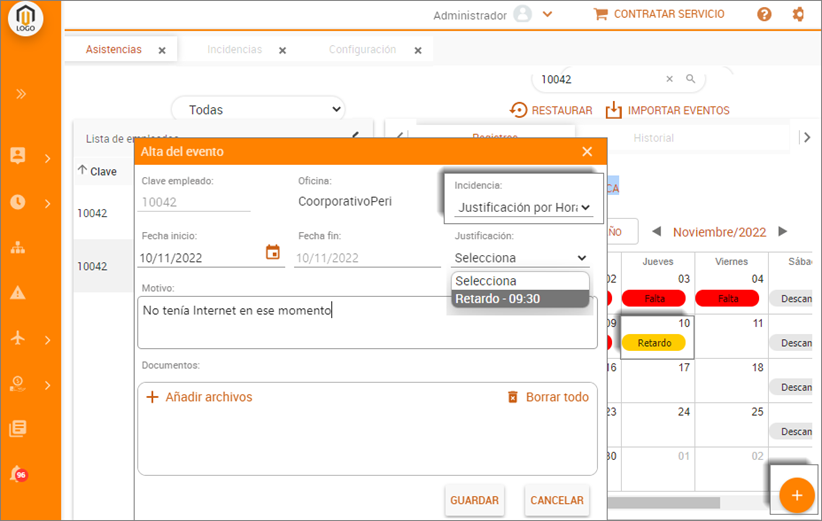Click the CANCELAR button
This screenshot has height=521, width=822.
(x=556, y=500)
